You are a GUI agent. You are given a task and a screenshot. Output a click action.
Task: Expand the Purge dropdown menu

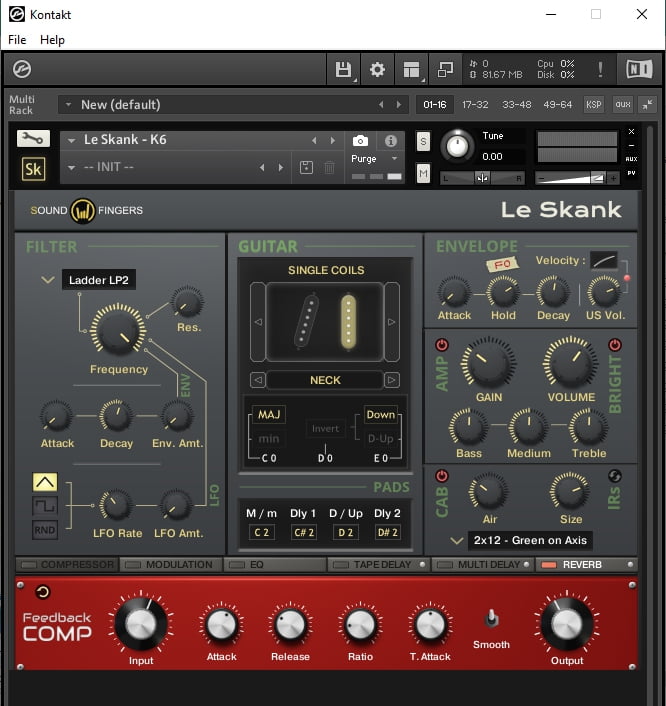click(x=374, y=159)
